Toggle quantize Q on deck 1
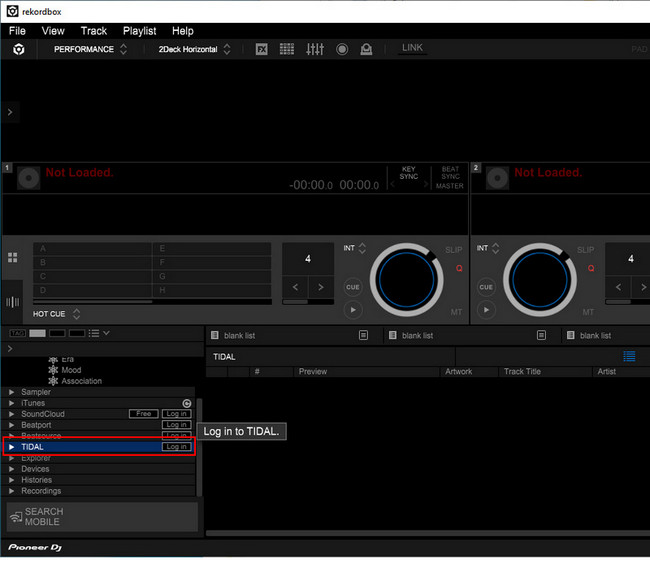Screen dimensions: 650x564 [x=459, y=268]
